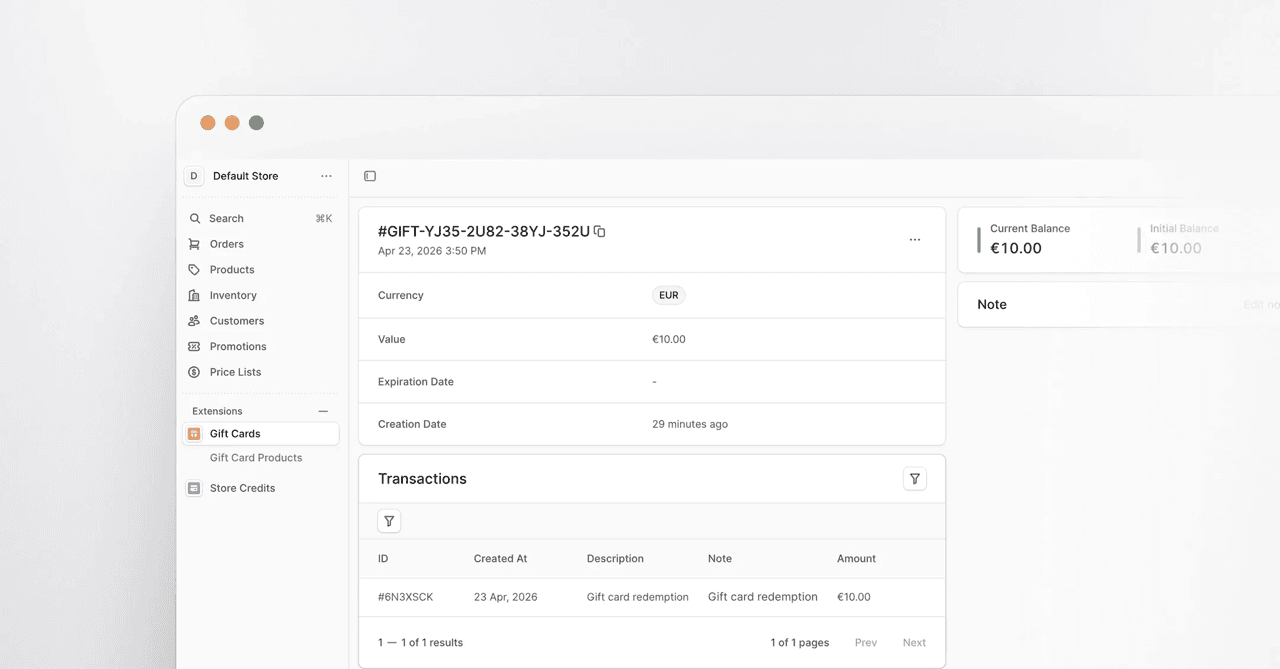1280x669 pixels.
Task: Click the orange Gift Cards icon
Action: pos(194,434)
